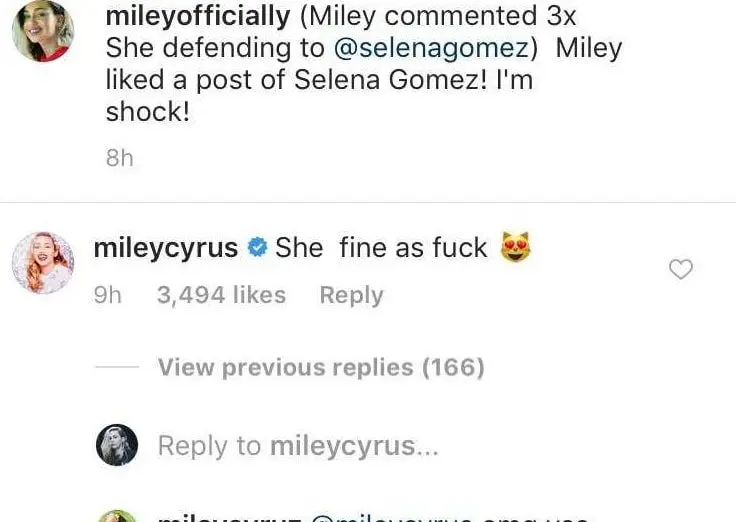Focus the 'Reply to mileycyrus...' field
This screenshot has height=522, width=736.
click(x=298, y=445)
